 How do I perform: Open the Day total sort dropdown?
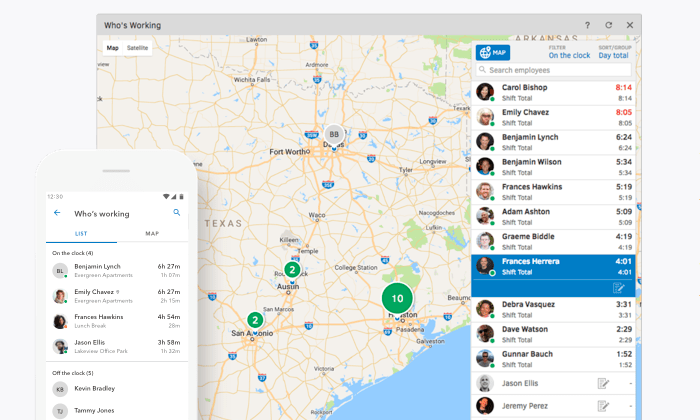click(613, 55)
